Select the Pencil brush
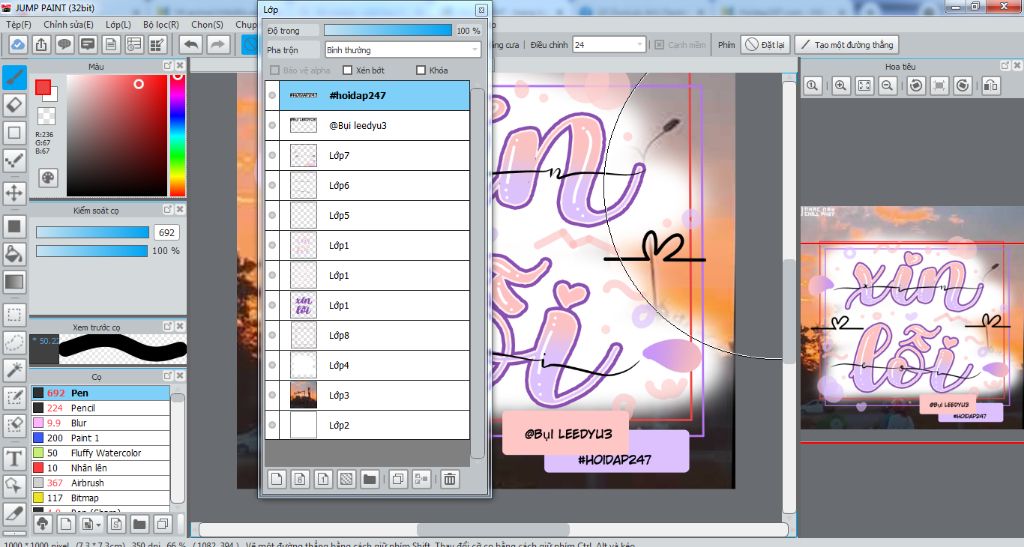The width and height of the screenshot is (1024, 547). point(101,408)
